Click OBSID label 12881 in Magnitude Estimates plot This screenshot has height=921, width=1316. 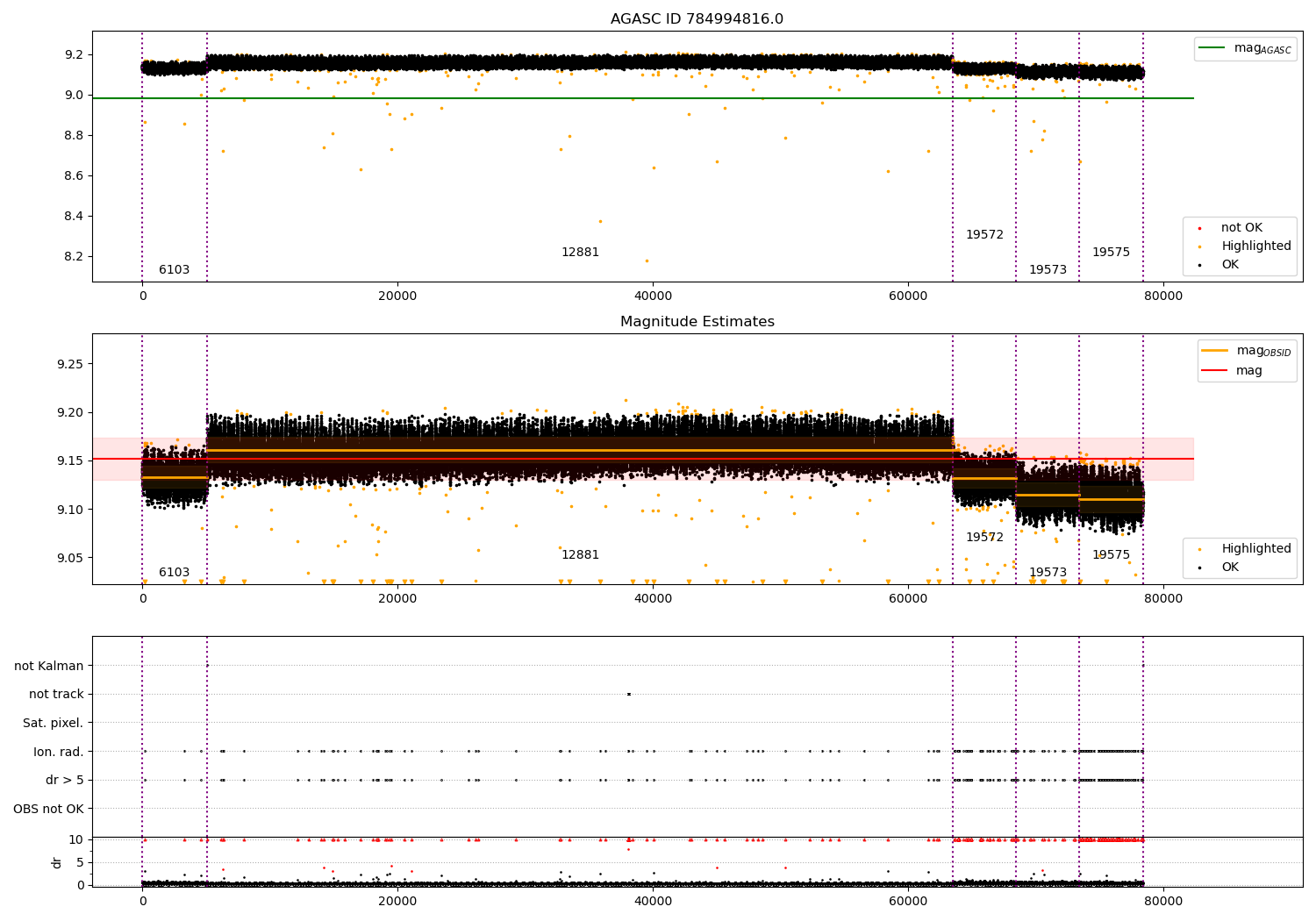580,555
